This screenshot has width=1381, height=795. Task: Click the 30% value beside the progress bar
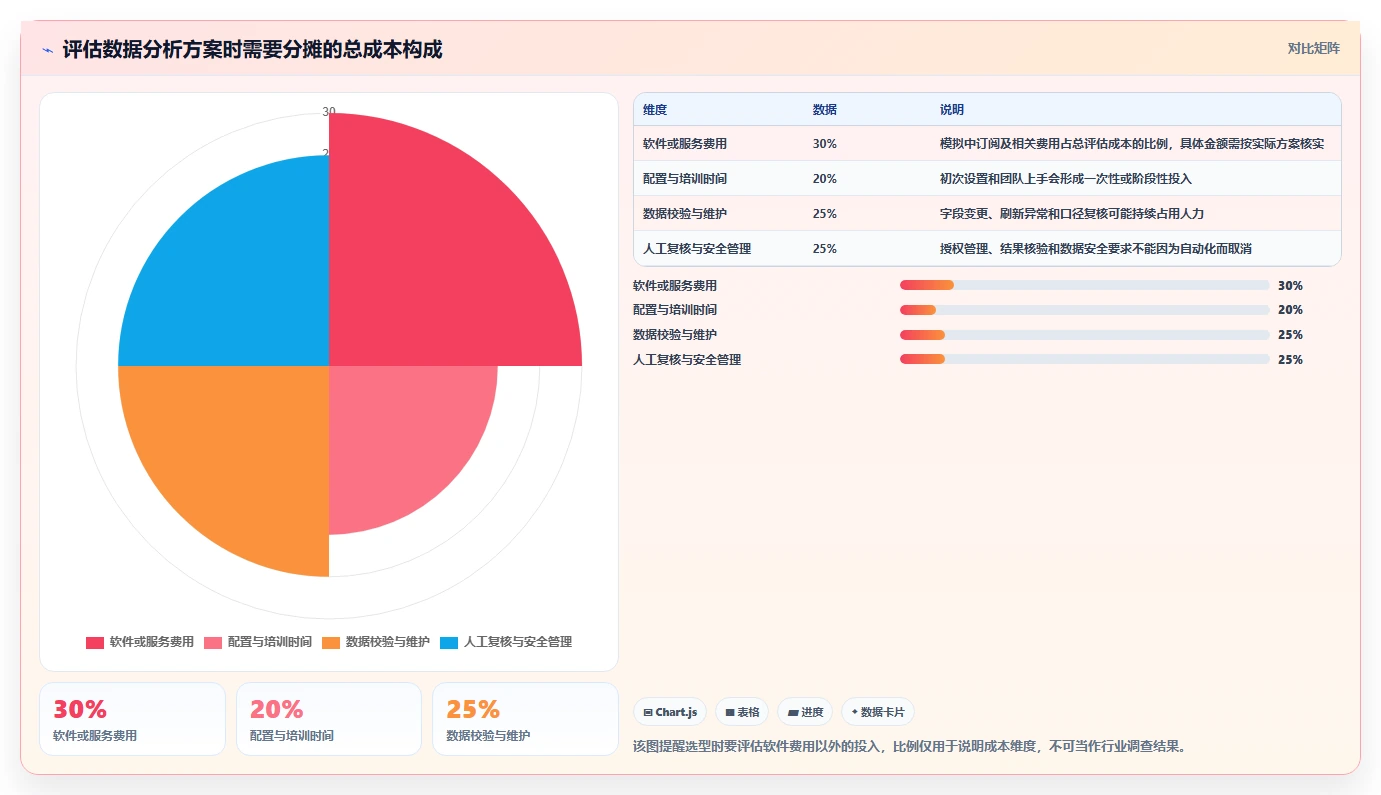[x=1290, y=286]
